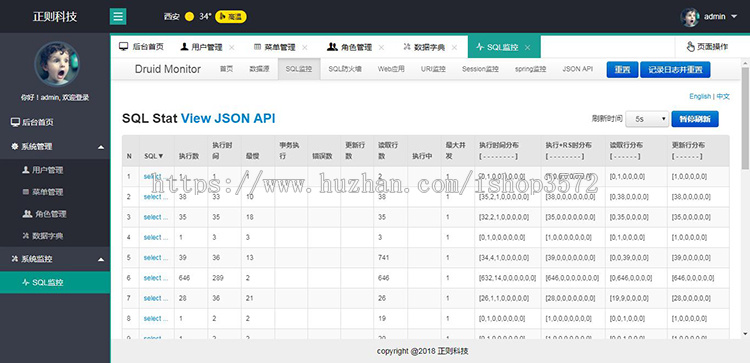Image resolution: width=750 pixels, height=363 pixels.
Task: Open the 5s refresh interval dropdown
Action: 647,119
